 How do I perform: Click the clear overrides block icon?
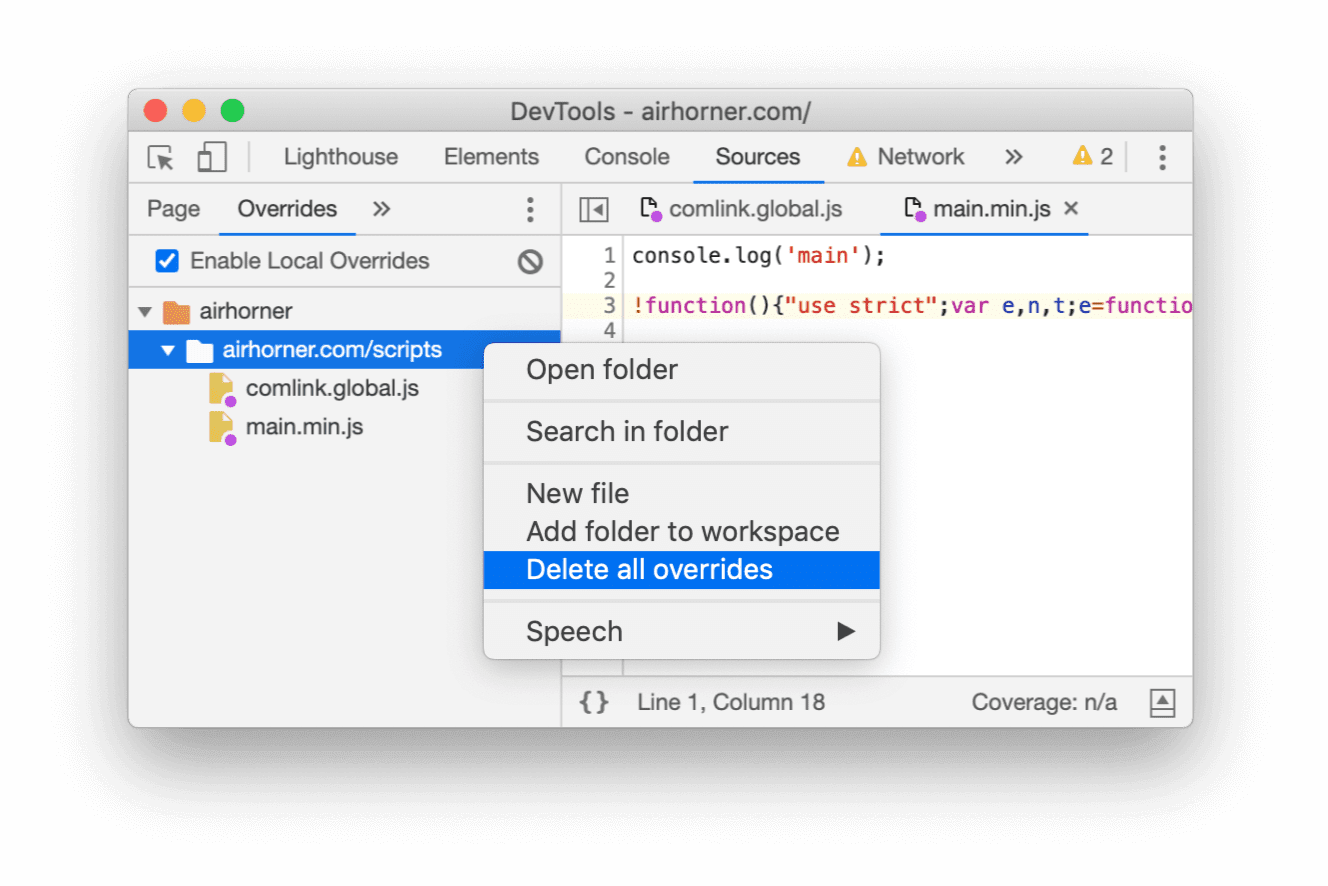[x=531, y=261]
